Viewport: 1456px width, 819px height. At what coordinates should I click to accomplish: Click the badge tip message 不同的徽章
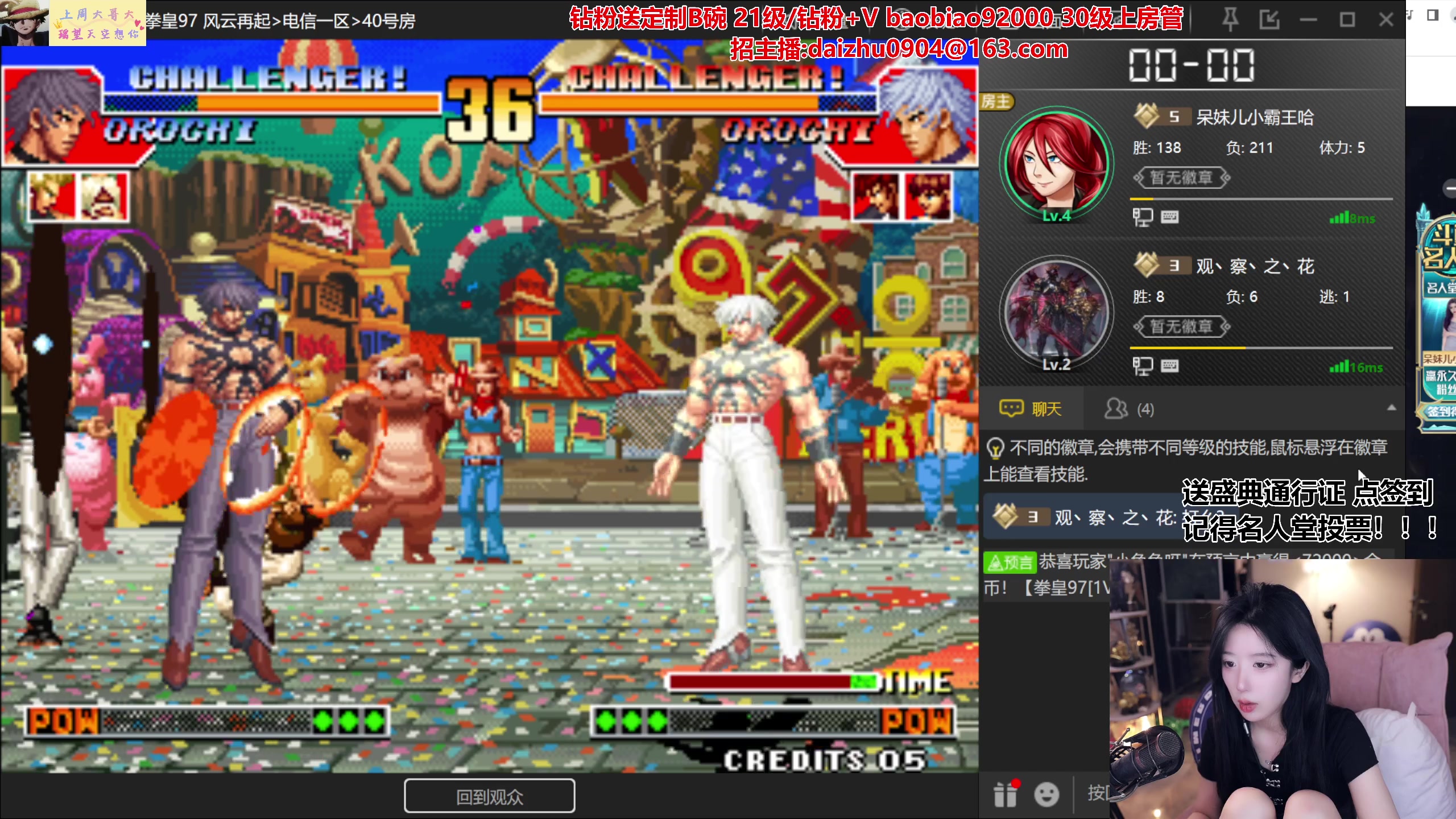click(1186, 461)
